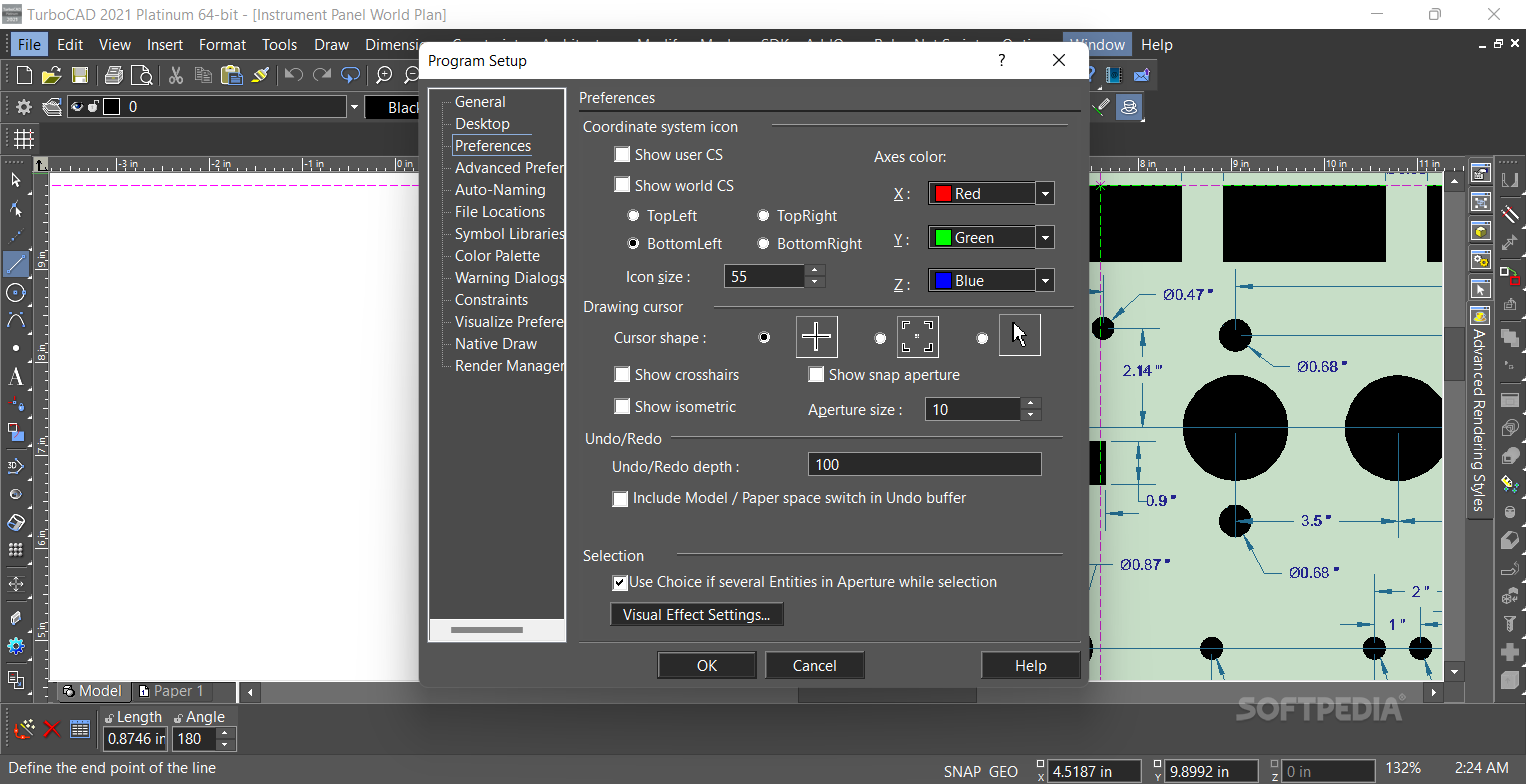This screenshot has height=784, width=1526.
Task: Open the File menu
Action: click(x=29, y=45)
